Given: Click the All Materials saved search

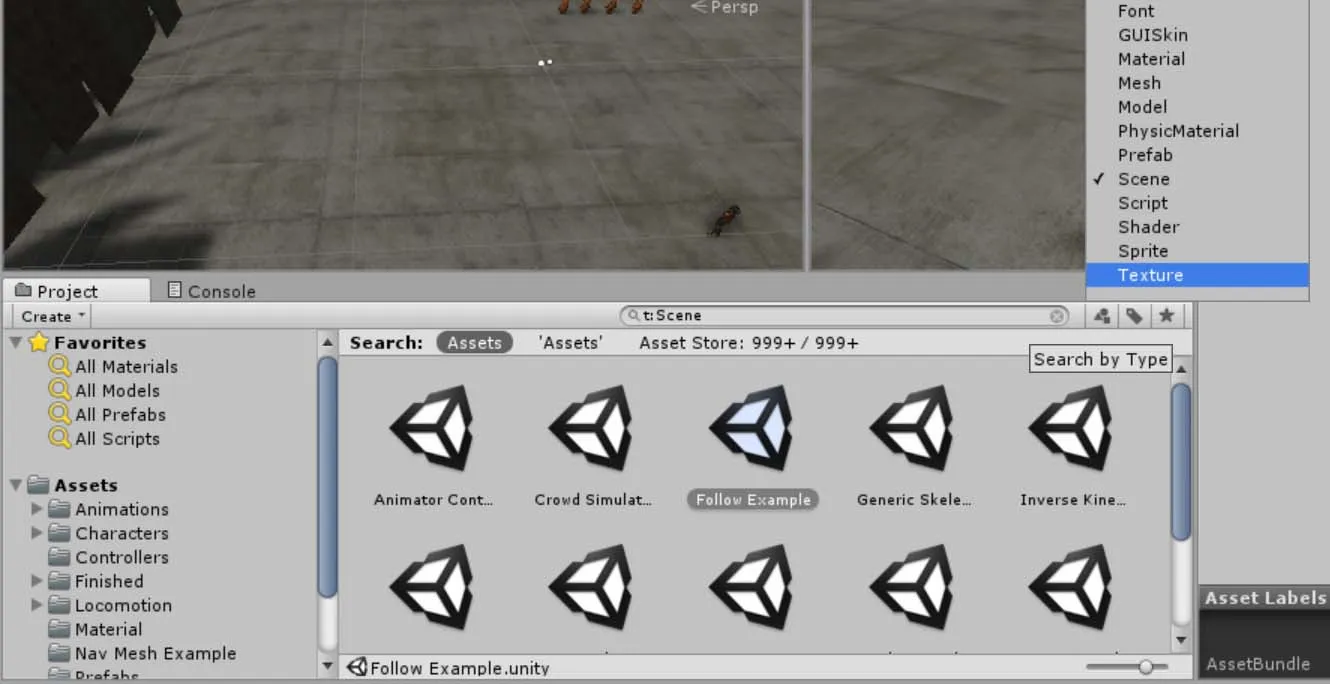Looking at the screenshot, I should pyautogui.click(x=126, y=367).
